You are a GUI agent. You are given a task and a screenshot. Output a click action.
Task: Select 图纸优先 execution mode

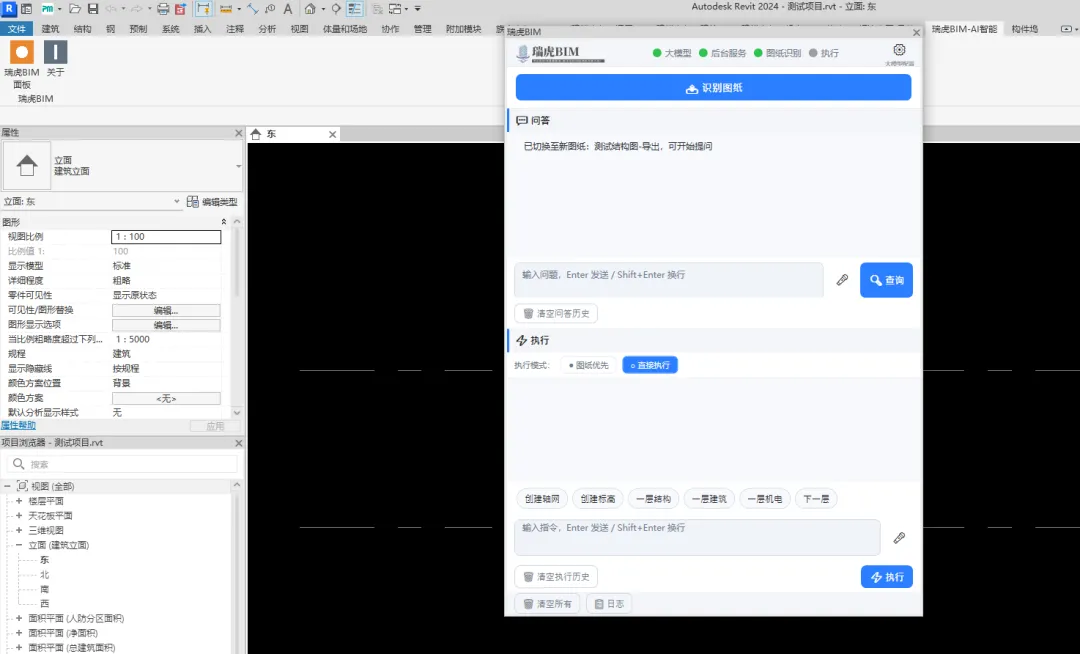click(588, 365)
